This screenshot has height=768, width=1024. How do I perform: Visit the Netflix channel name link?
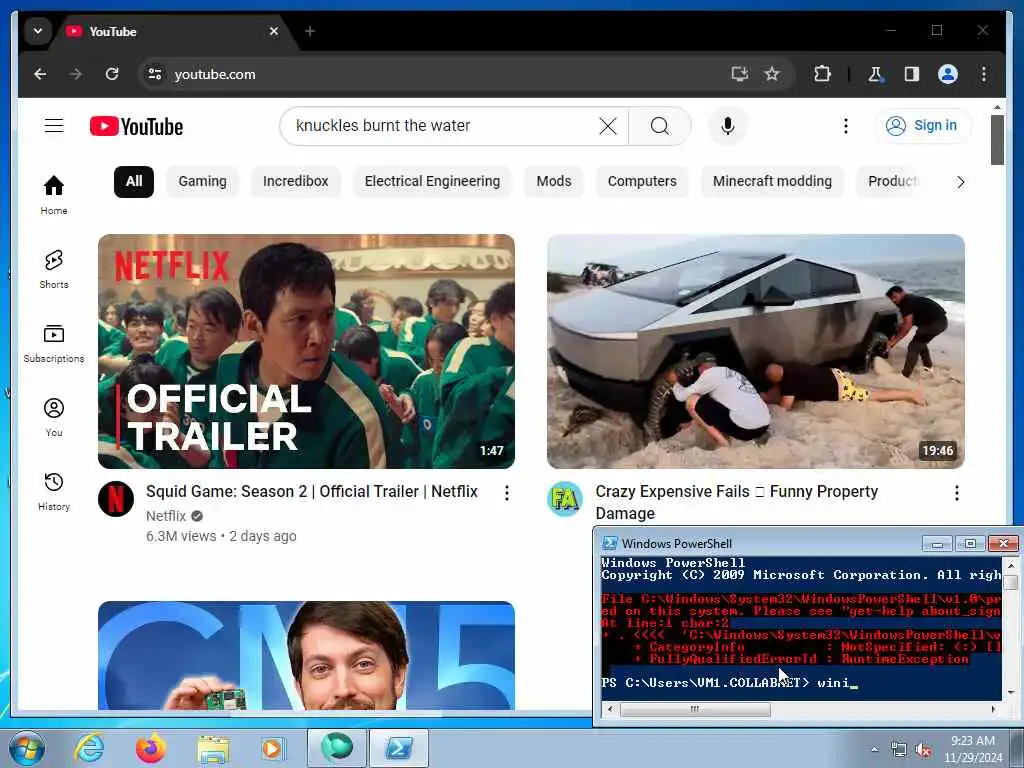point(166,516)
